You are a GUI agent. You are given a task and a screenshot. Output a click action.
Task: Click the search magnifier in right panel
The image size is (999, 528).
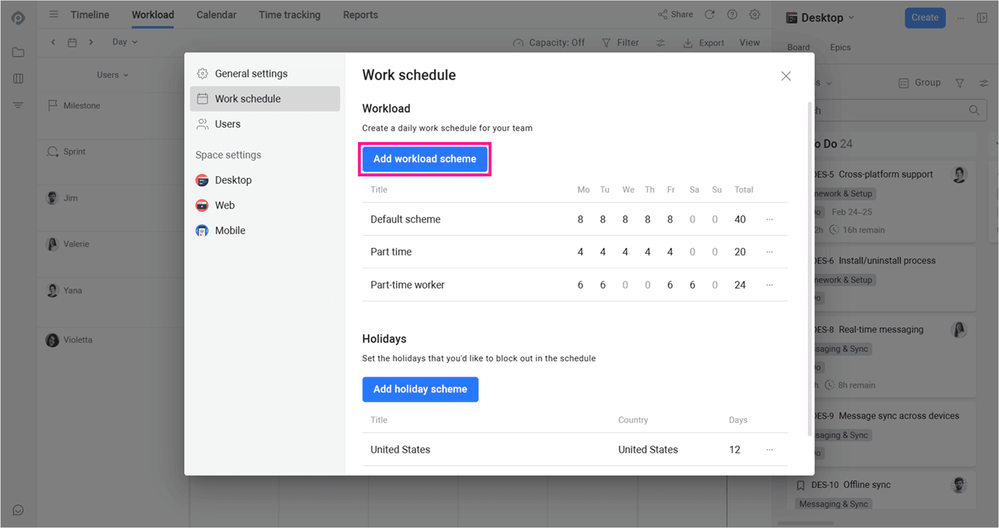click(974, 110)
